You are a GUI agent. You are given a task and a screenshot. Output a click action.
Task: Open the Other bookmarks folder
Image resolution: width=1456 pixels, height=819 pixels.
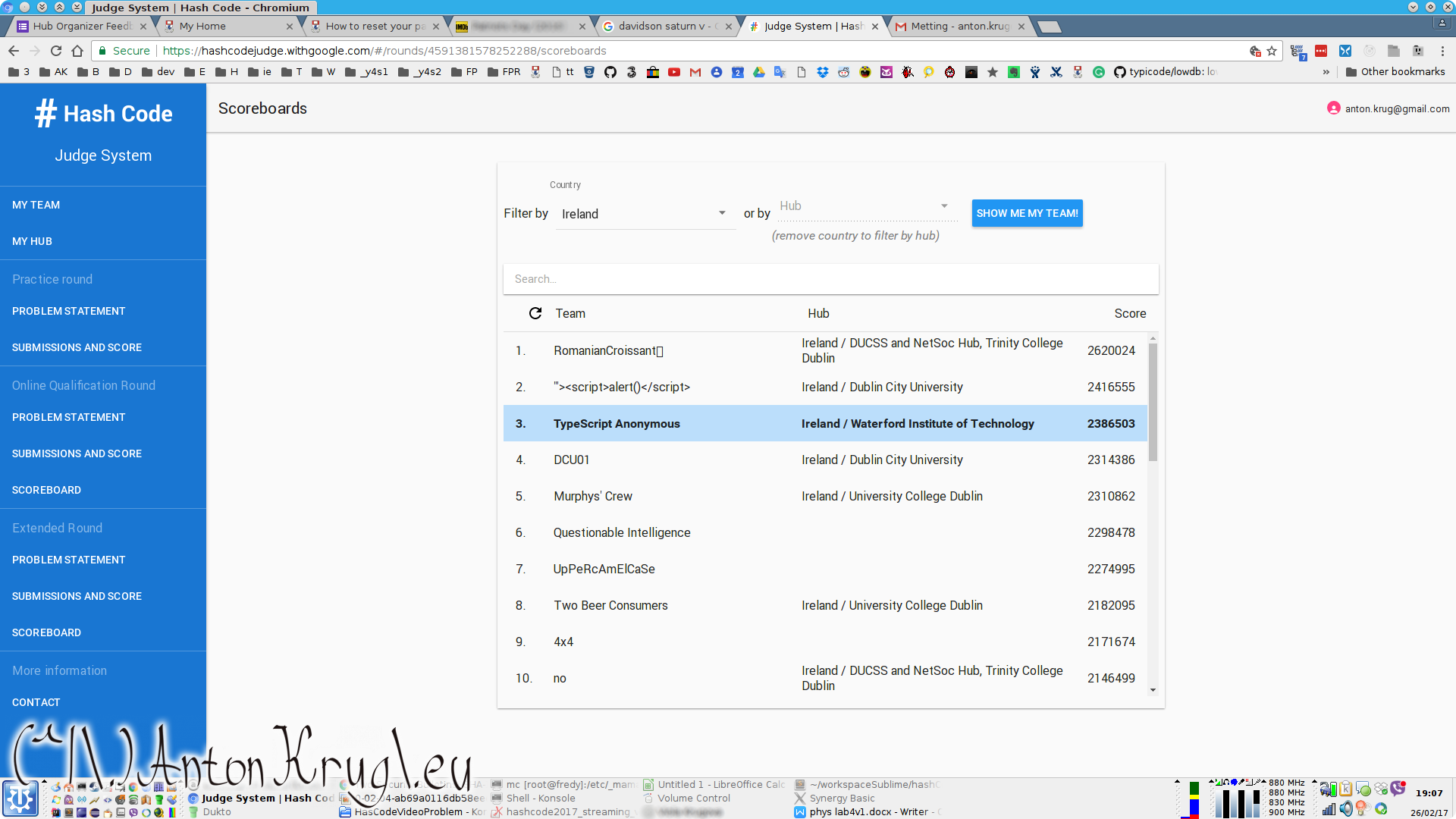(1395, 72)
